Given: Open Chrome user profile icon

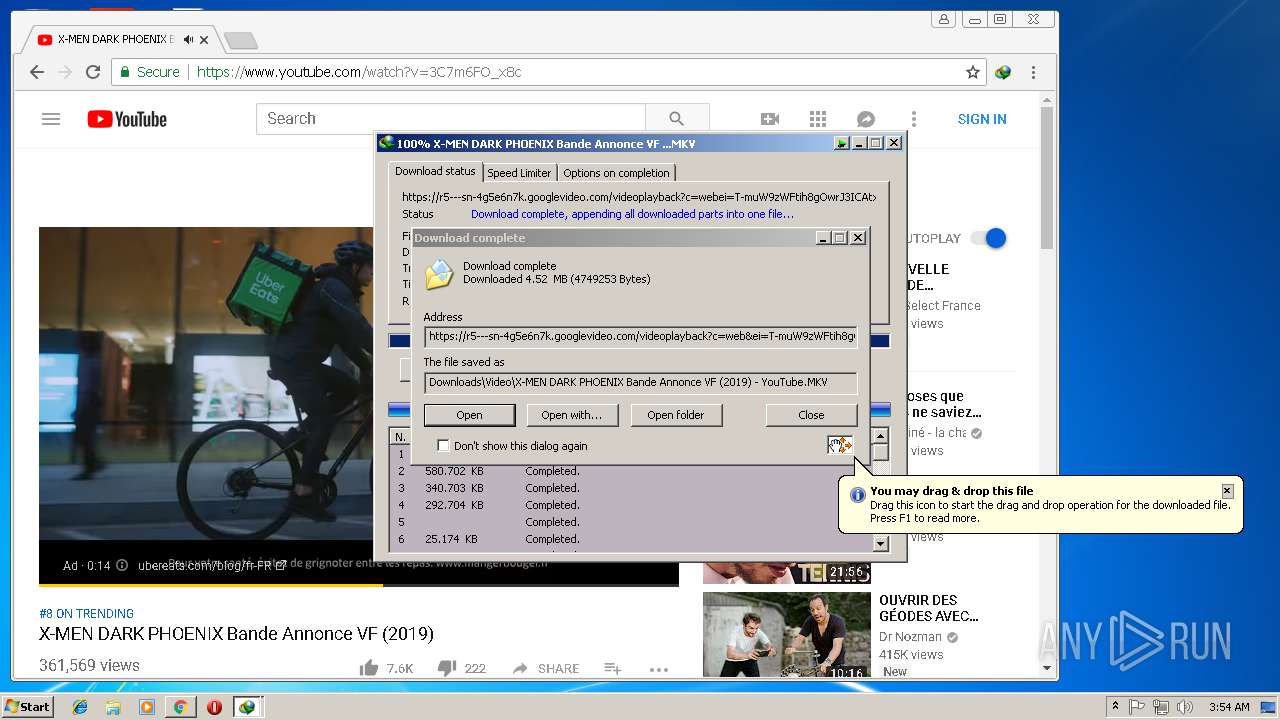Looking at the screenshot, I should click(943, 19).
